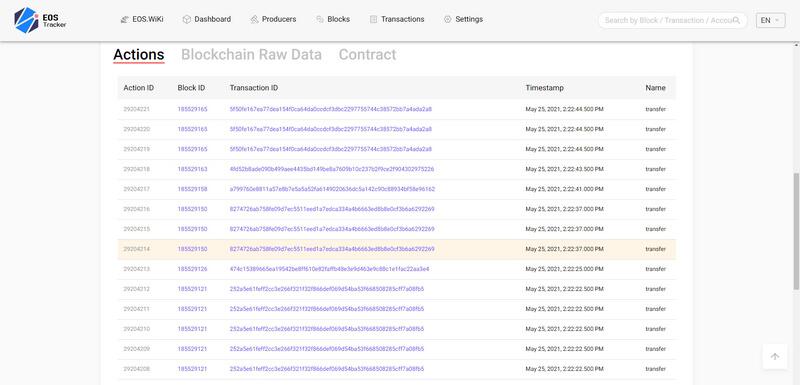The width and height of the screenshot is (800, 385).
Task: Click the icon beside Producers
Action: click(255, 19)
